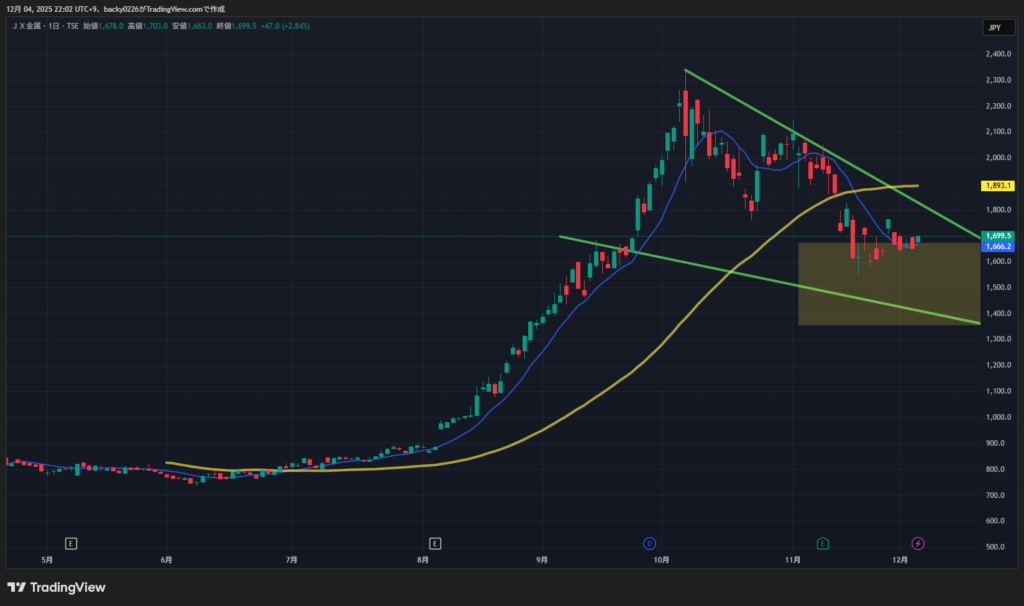Click the yellow 1,893.1 price label
Viewport: 1024px width, 606px height.
pos(998,186)
